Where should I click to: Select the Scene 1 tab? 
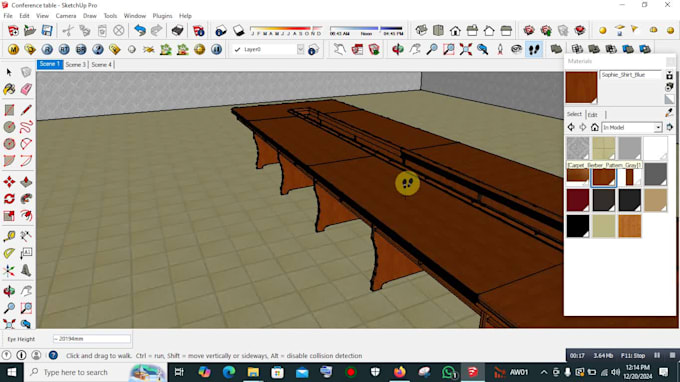49,64
